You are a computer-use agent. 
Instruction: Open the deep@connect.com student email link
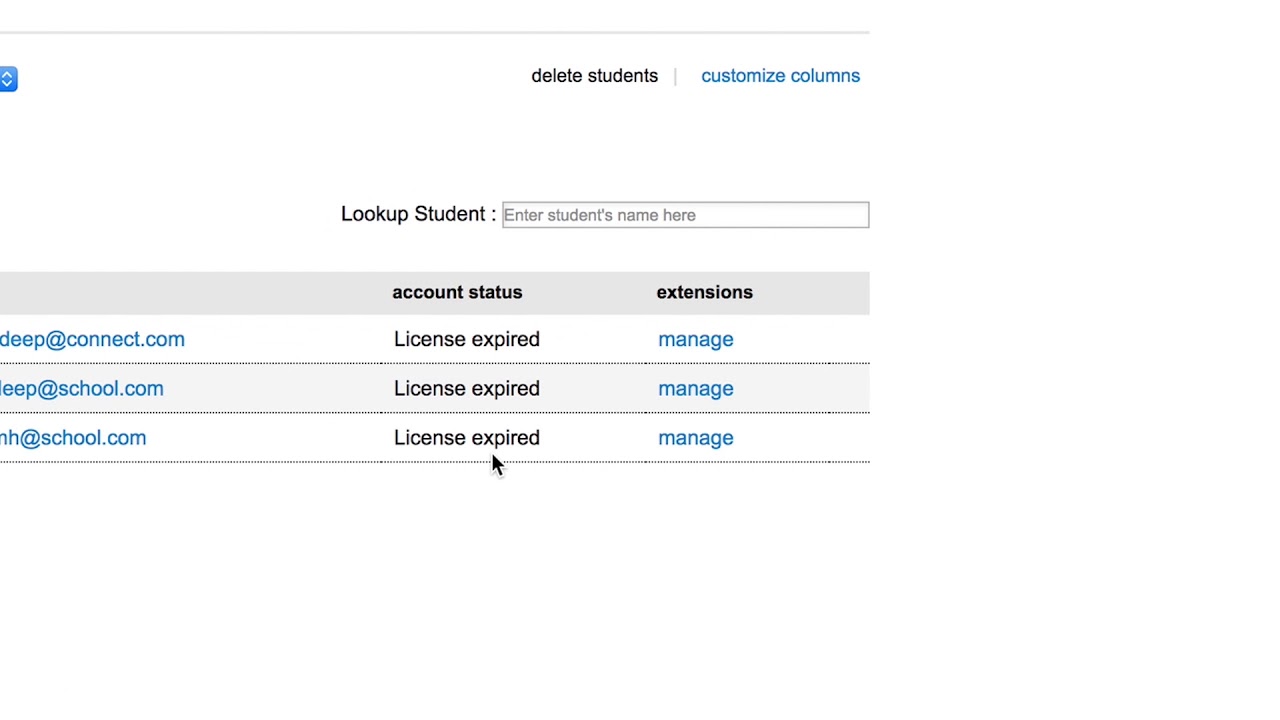[92, 339]
